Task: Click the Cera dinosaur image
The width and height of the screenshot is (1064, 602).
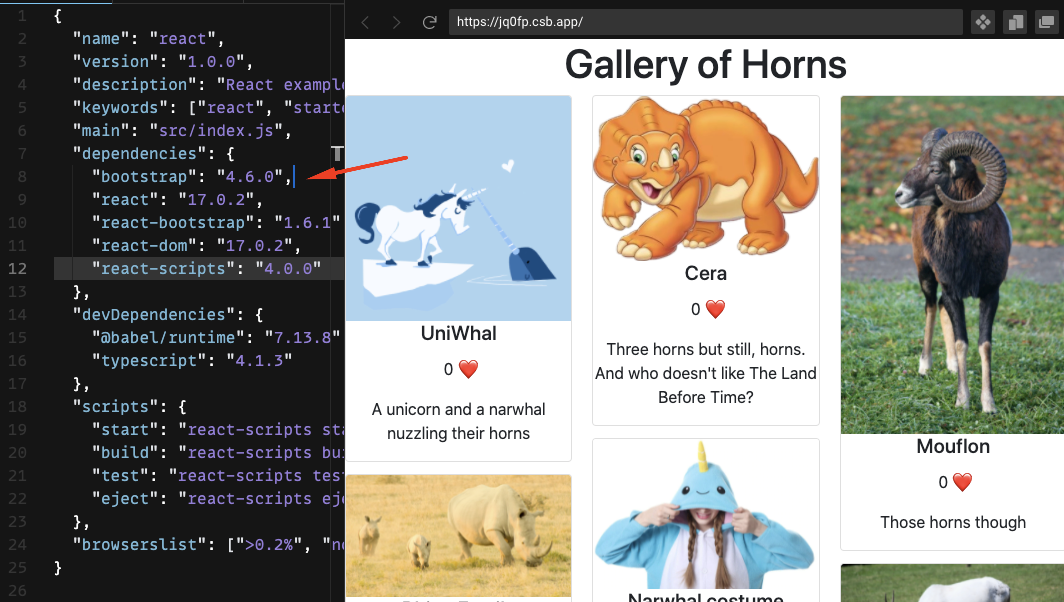Action: tap(706, 180)
